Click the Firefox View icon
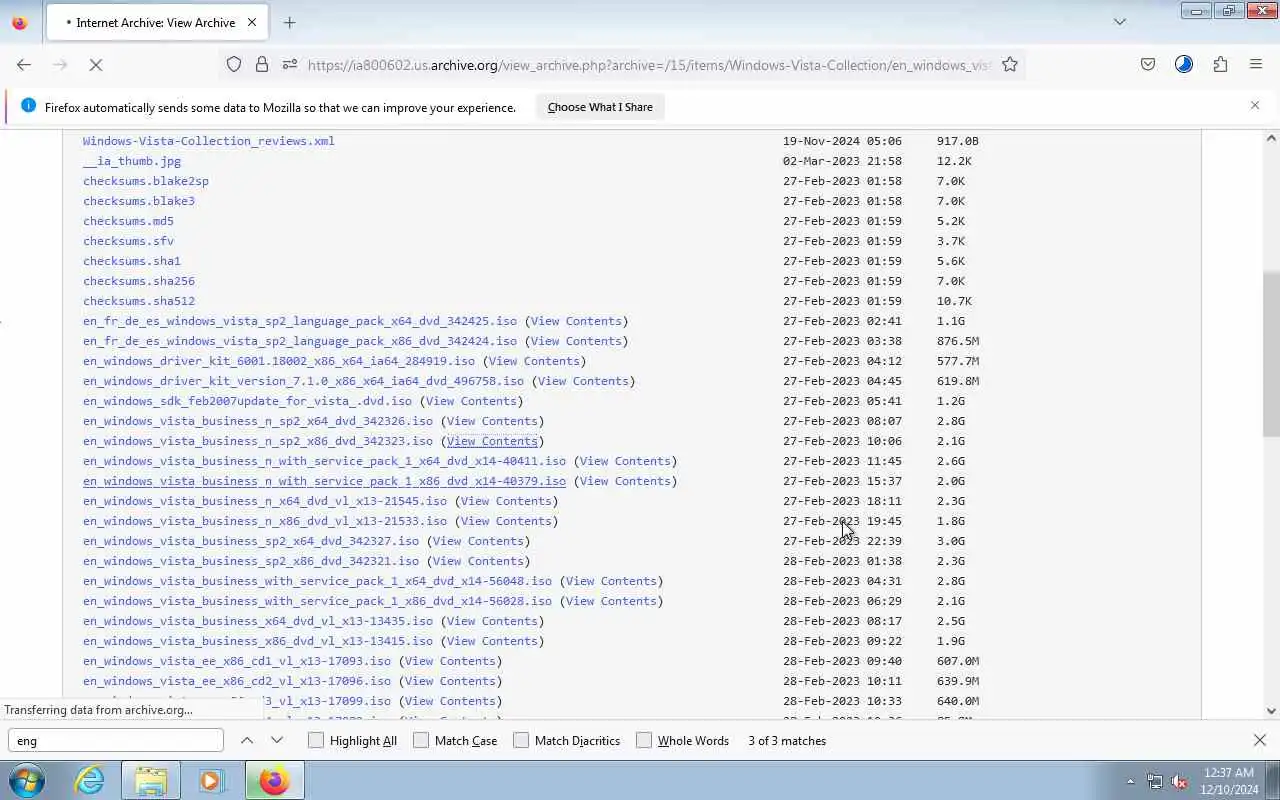The image size is (1280, 800). (x=19, y=22)
